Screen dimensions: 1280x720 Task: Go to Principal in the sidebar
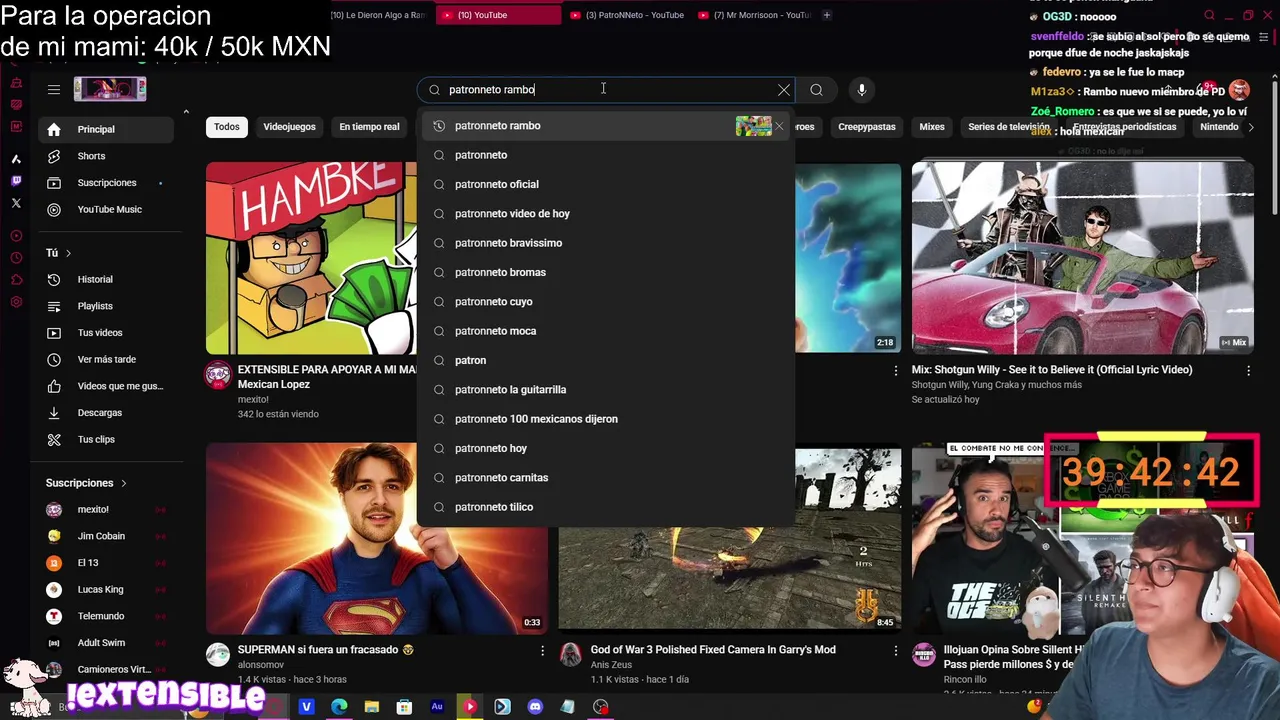click(x=106, y=129)
